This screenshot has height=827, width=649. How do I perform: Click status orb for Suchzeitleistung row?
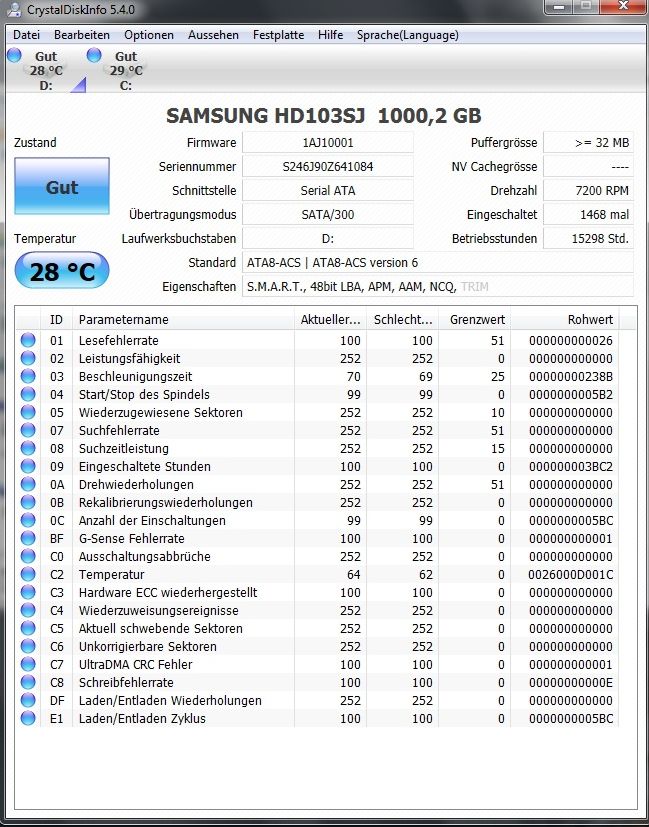pos(28,448)
